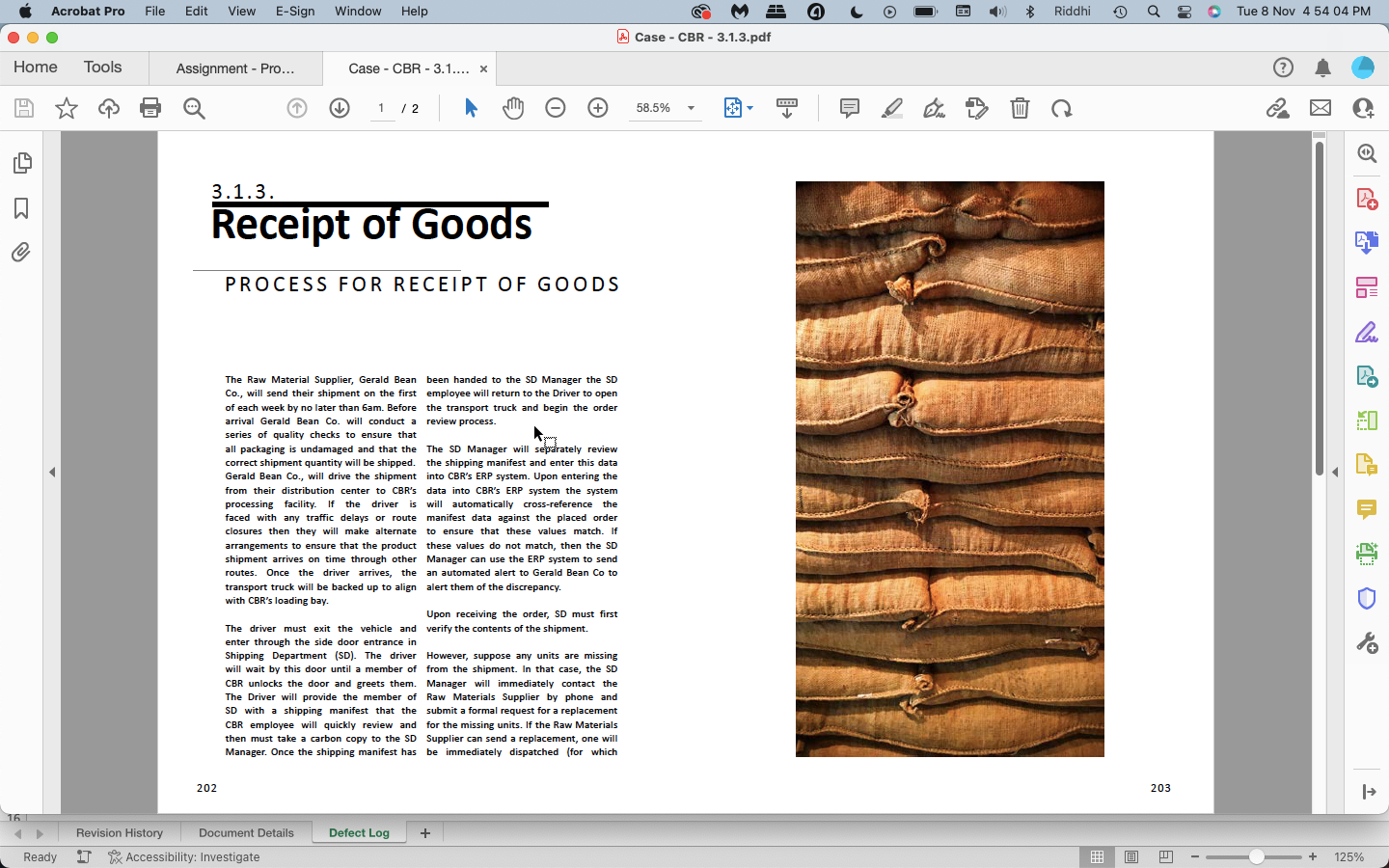This screenshot has width=1389, height=868.
Task: Add a sticky note comment
Action: point(850,108)
